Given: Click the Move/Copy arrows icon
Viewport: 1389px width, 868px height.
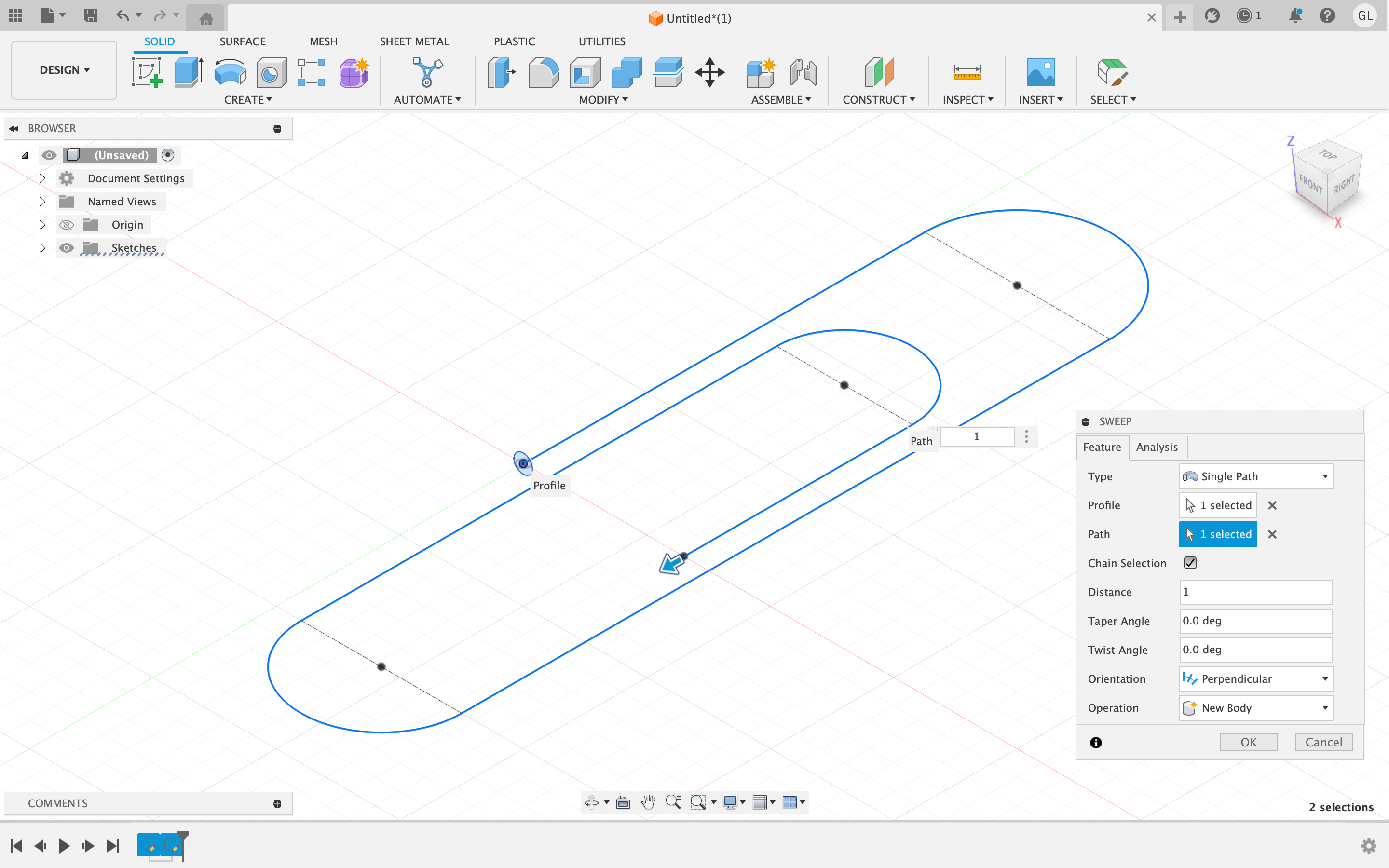Looking at the screenshot, I should [709, 72].
